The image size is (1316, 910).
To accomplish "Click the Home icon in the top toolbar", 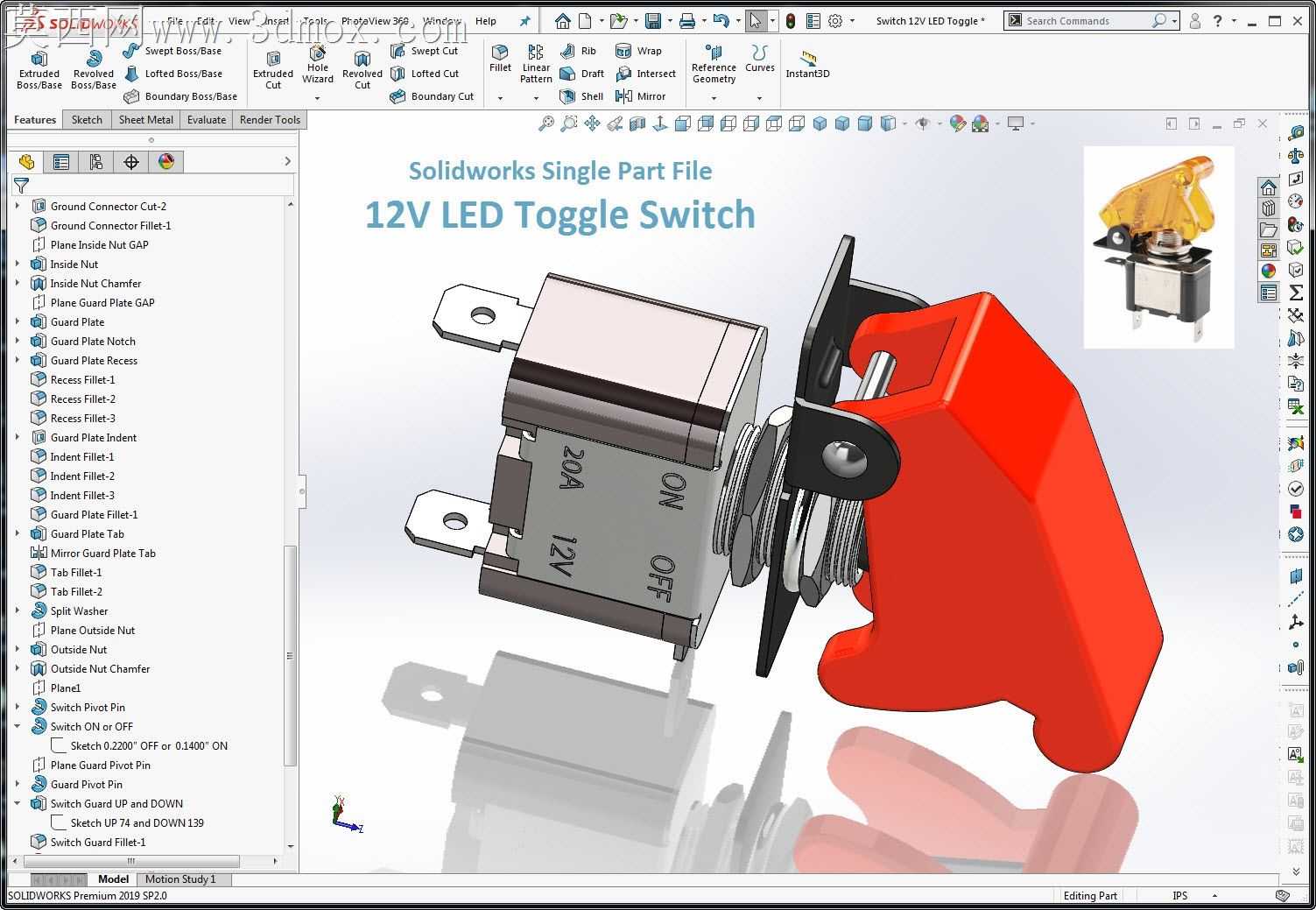I will click(563, 21).
